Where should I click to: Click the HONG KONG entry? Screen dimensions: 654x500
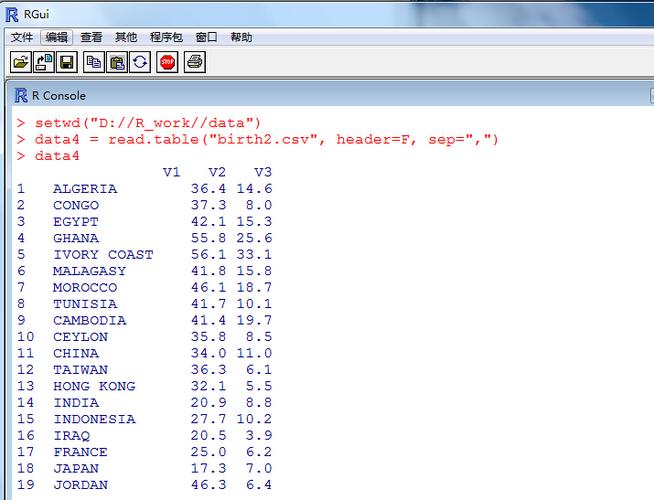94,386
